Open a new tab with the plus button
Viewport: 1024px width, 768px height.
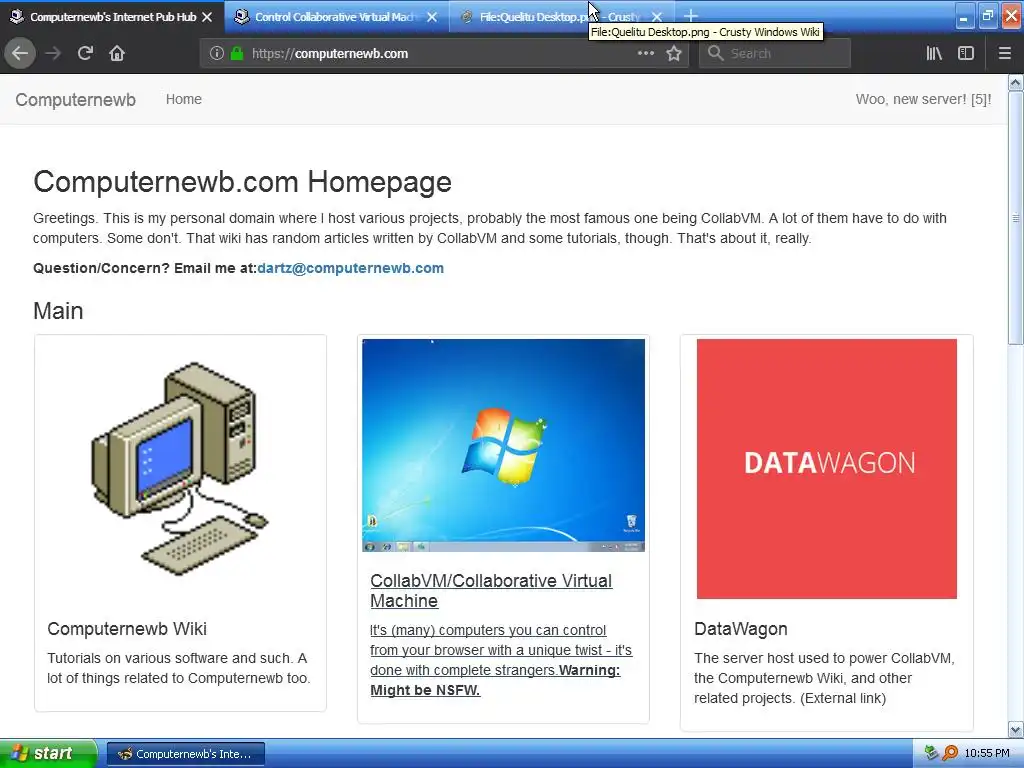pos(690,16)
